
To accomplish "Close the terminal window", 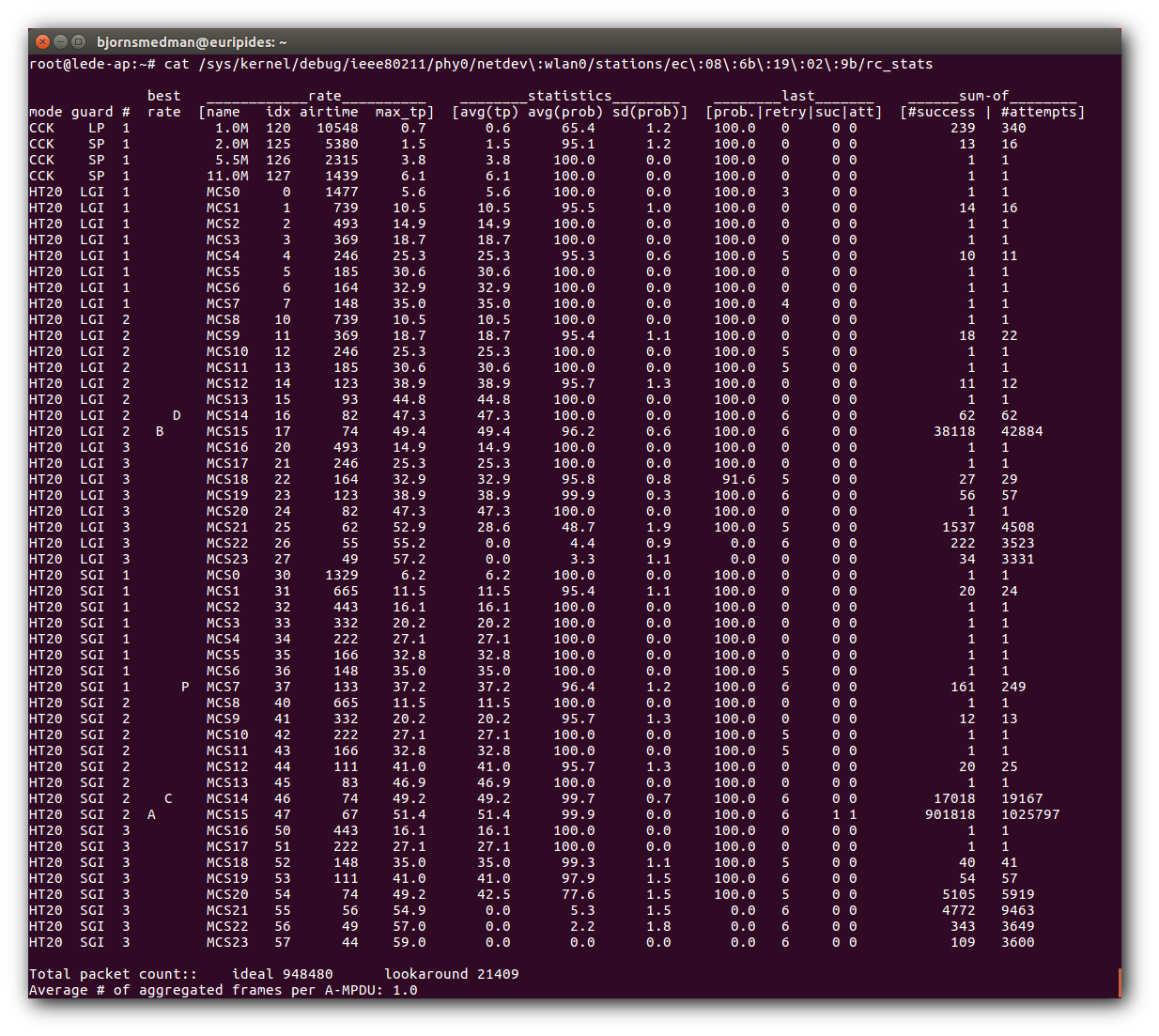I will [x=42, y=41].
